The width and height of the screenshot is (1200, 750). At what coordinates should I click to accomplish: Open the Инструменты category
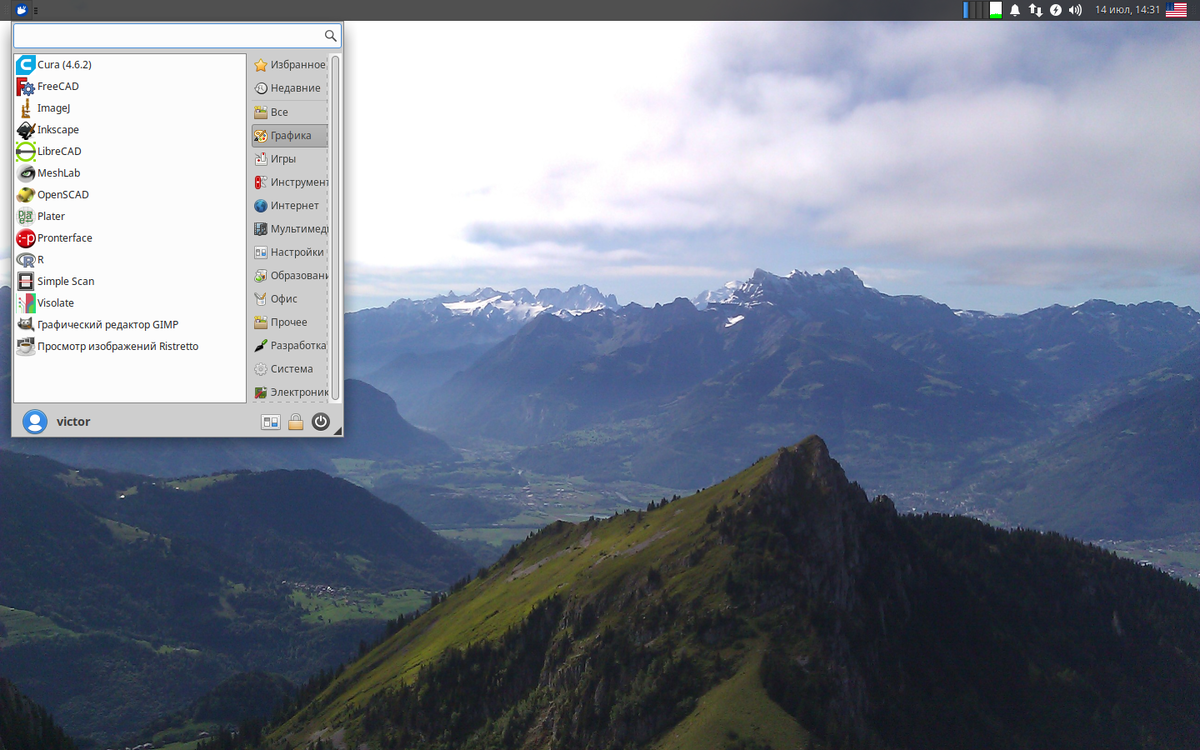click(x=290, y=182)
